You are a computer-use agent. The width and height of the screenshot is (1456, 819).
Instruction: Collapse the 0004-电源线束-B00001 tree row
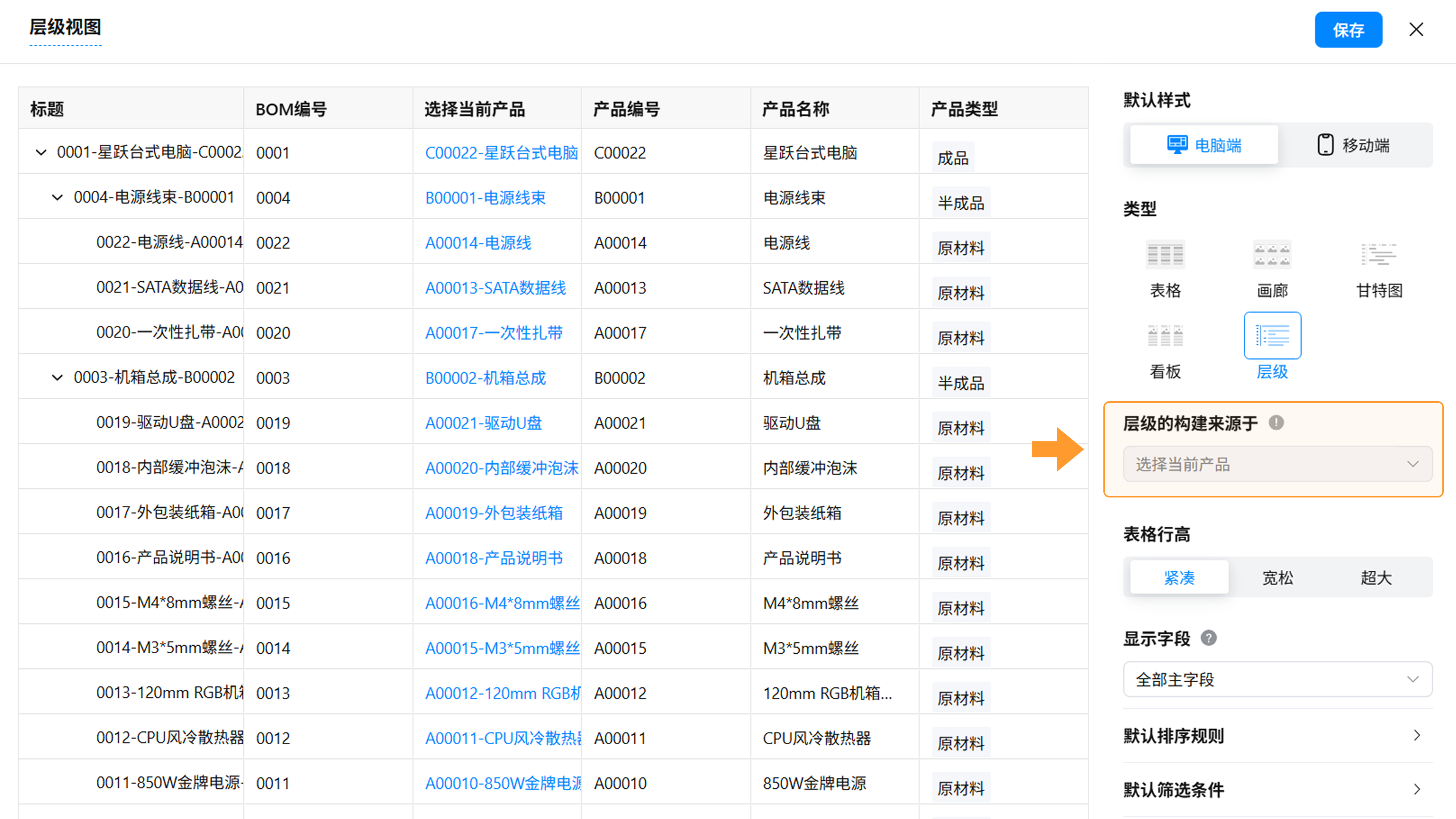pyautogui.click(x=57, y=197)
